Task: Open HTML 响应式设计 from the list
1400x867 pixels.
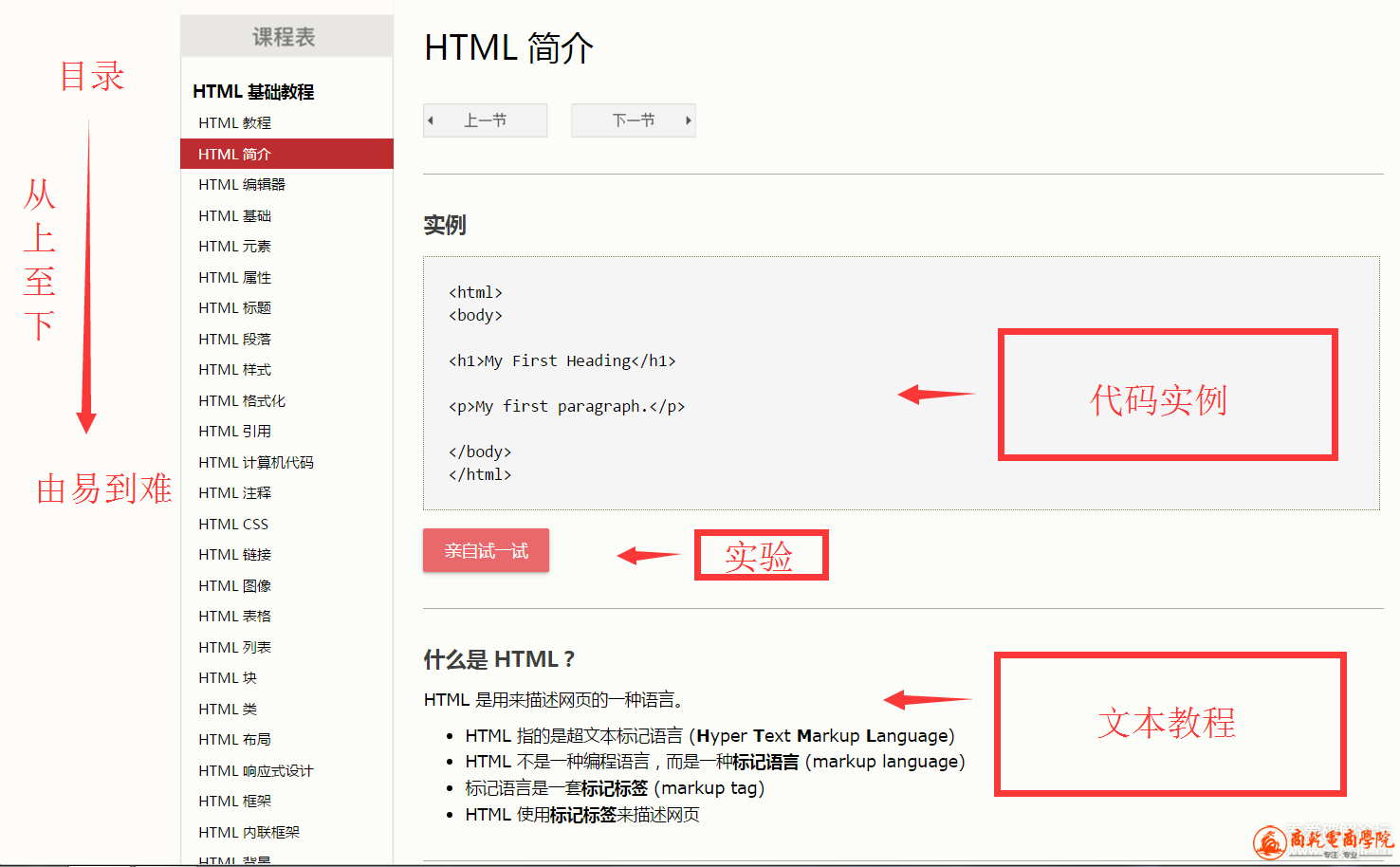Action: 255,771
